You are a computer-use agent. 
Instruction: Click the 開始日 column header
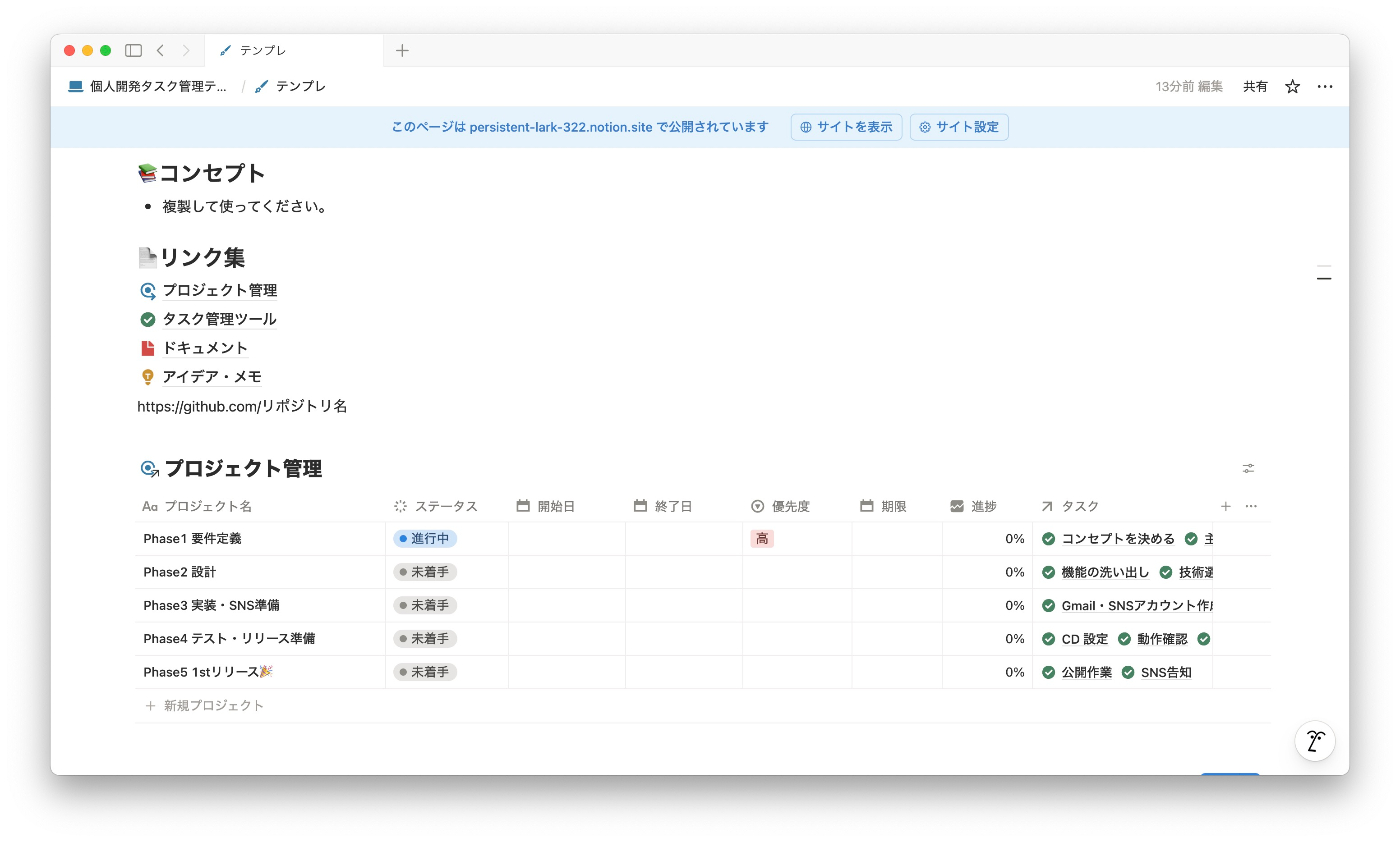click(567, 507)
